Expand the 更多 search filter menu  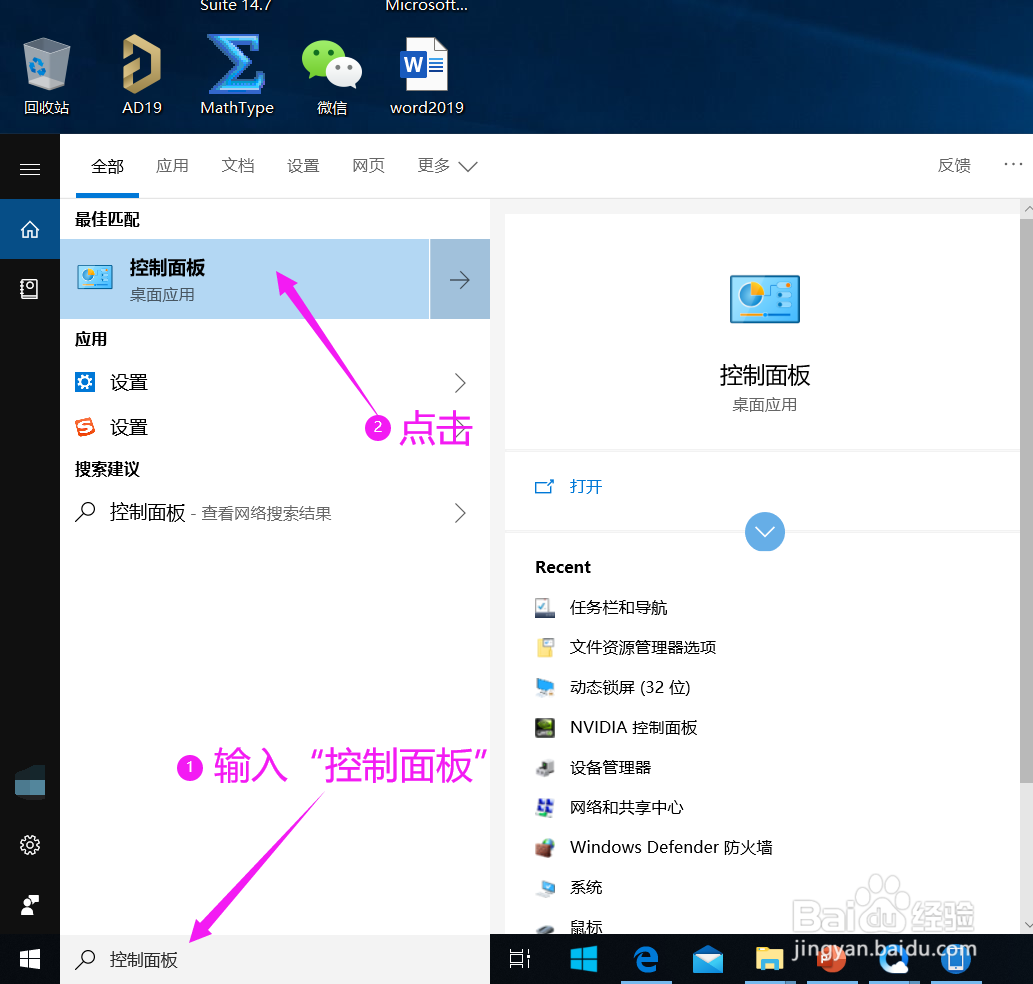(447, 165)
